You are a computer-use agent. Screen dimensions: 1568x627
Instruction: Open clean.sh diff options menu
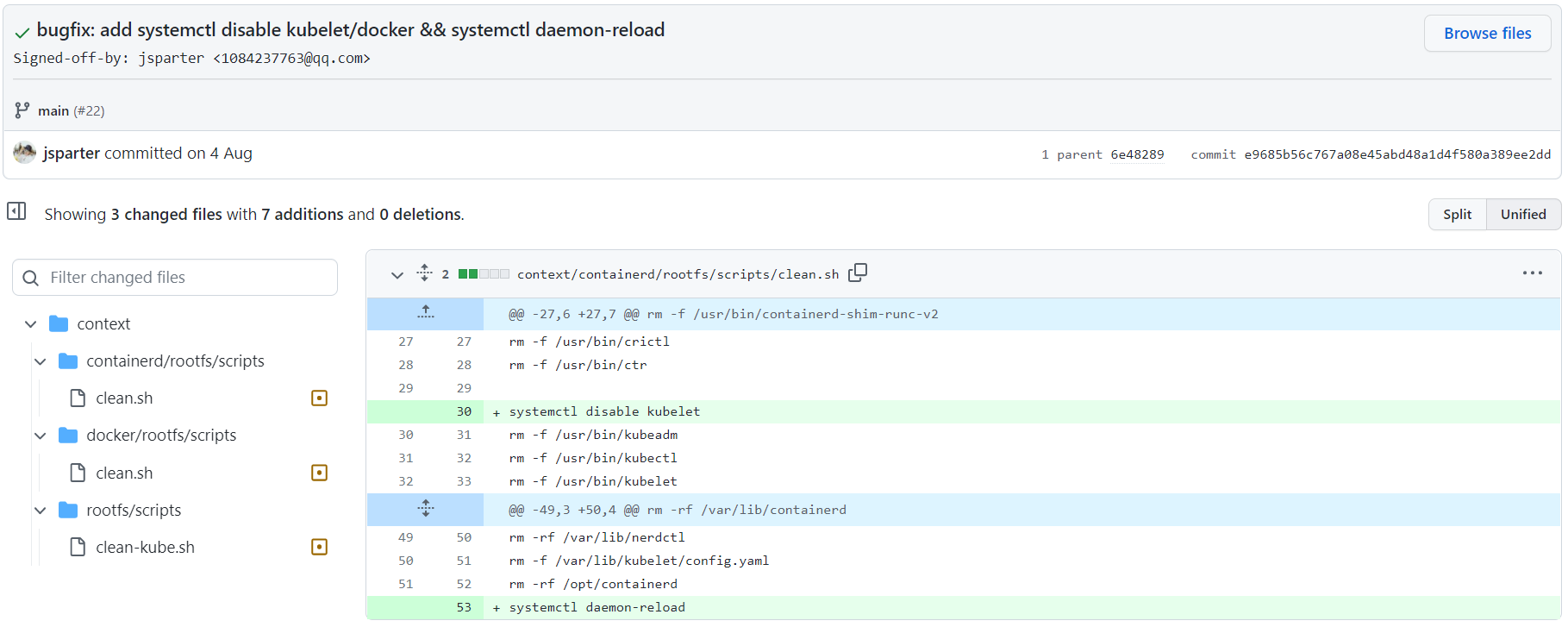point(1532,273)
